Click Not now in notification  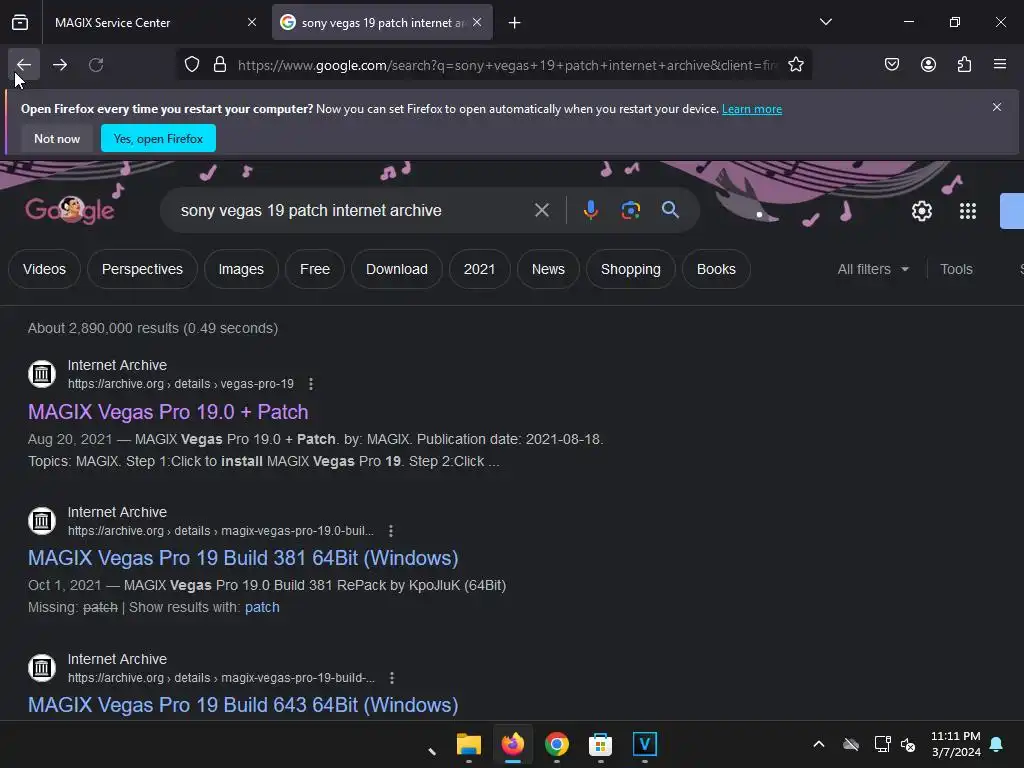[x=57, y=138]
